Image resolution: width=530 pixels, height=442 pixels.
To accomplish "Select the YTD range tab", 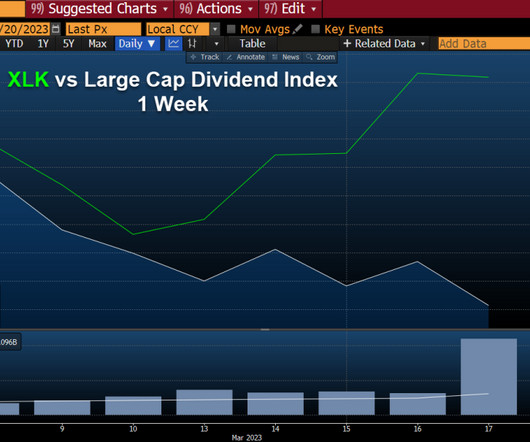I will click(x=14, y=44).
